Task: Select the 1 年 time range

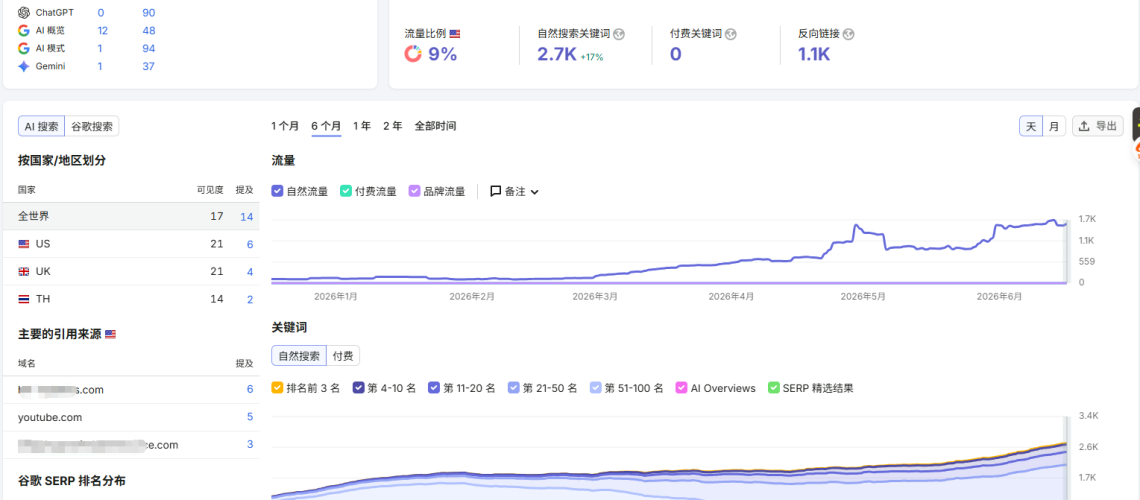Action: click(x=362, y=126)
